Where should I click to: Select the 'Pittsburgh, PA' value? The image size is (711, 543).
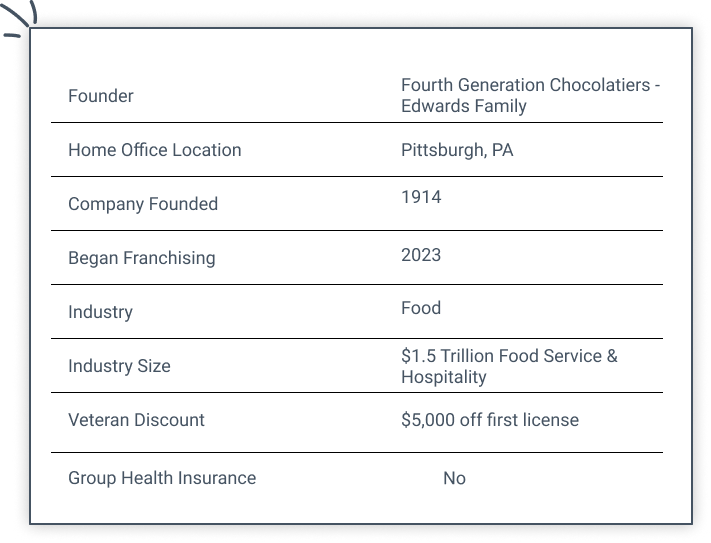point(457,150)
